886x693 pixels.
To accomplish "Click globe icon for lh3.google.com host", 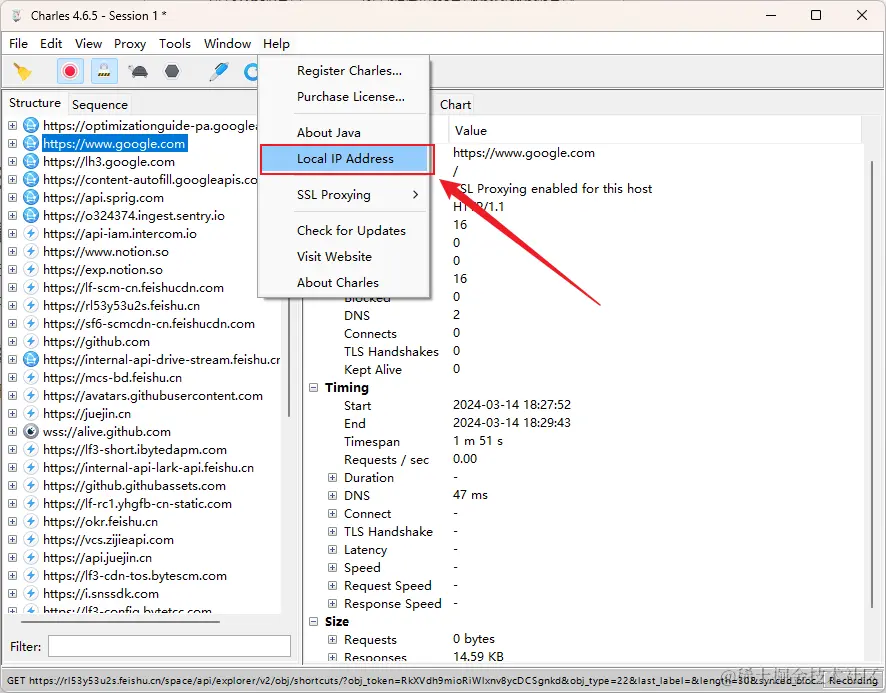I will point(31,162).
